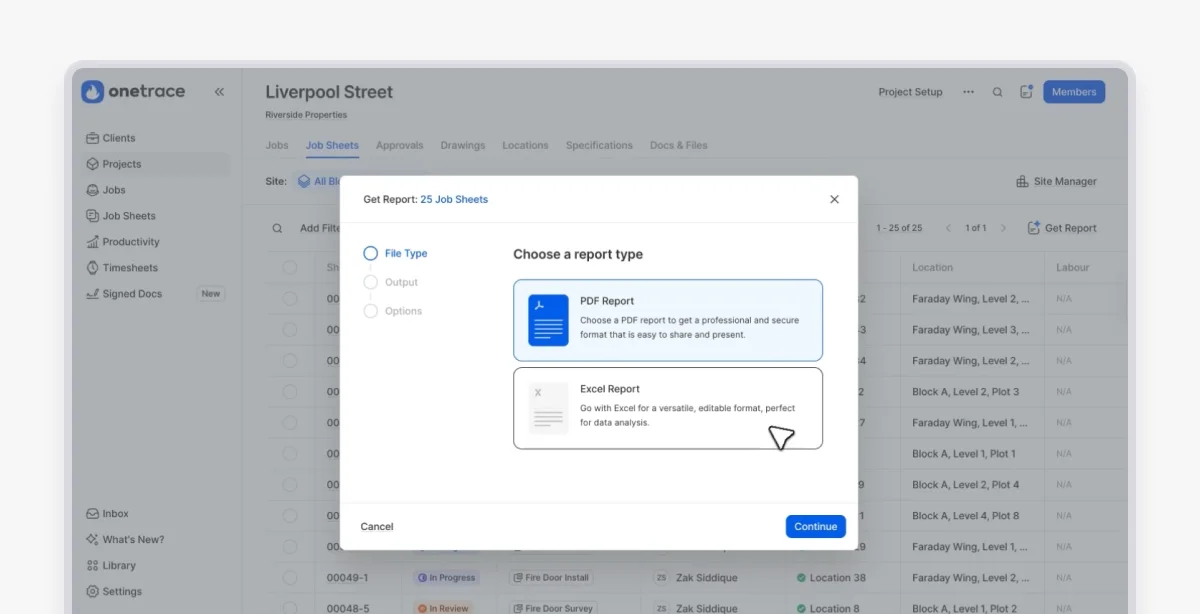Click the Get Report icon above the table
The width and height of the screenshot is (1200, 614).
click(1062, 227)
